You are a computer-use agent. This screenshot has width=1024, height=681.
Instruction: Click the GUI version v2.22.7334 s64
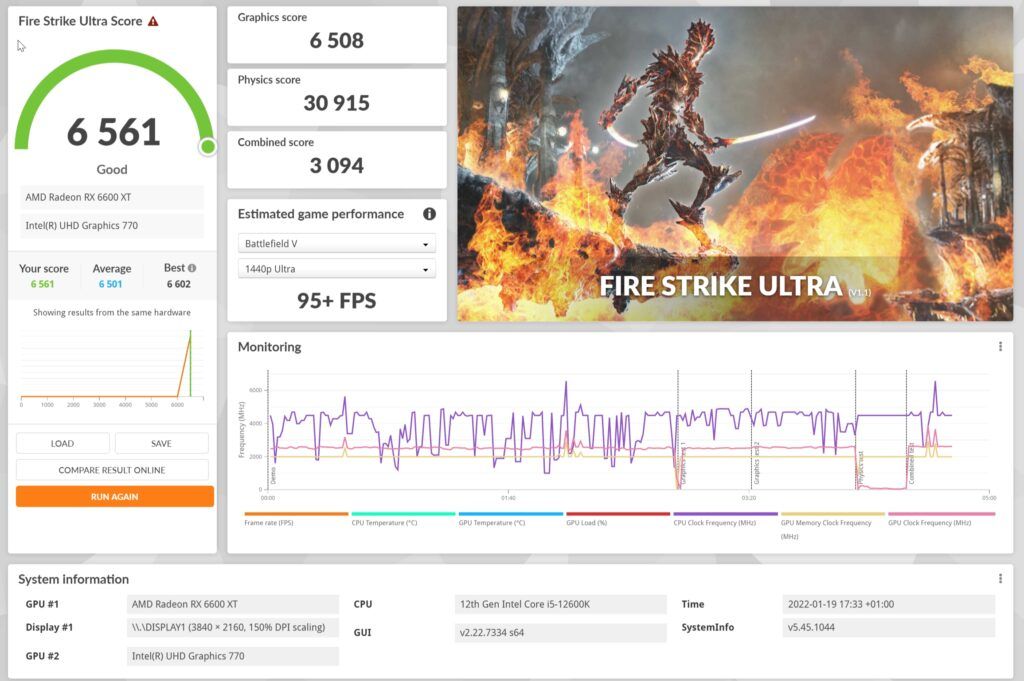point(560,632)
